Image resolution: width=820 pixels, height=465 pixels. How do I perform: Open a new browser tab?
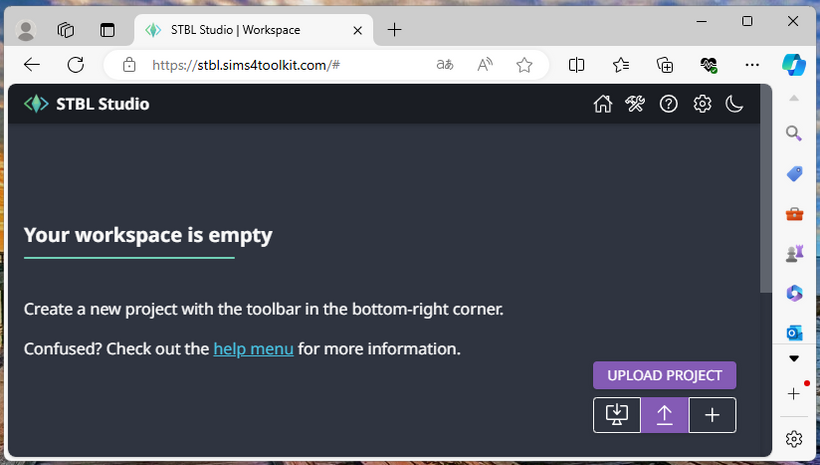(x=395, y=30)
